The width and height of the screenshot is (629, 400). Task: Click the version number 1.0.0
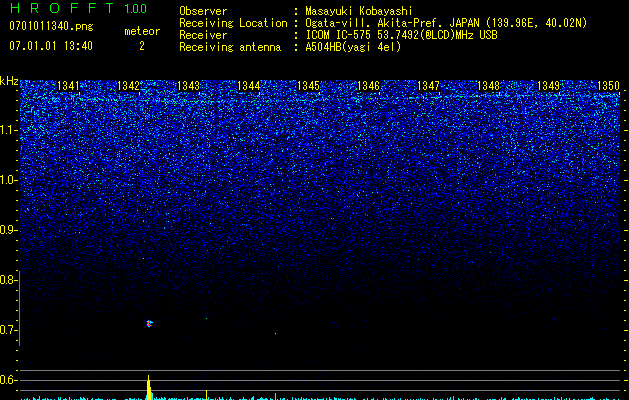tap(135, 8)
